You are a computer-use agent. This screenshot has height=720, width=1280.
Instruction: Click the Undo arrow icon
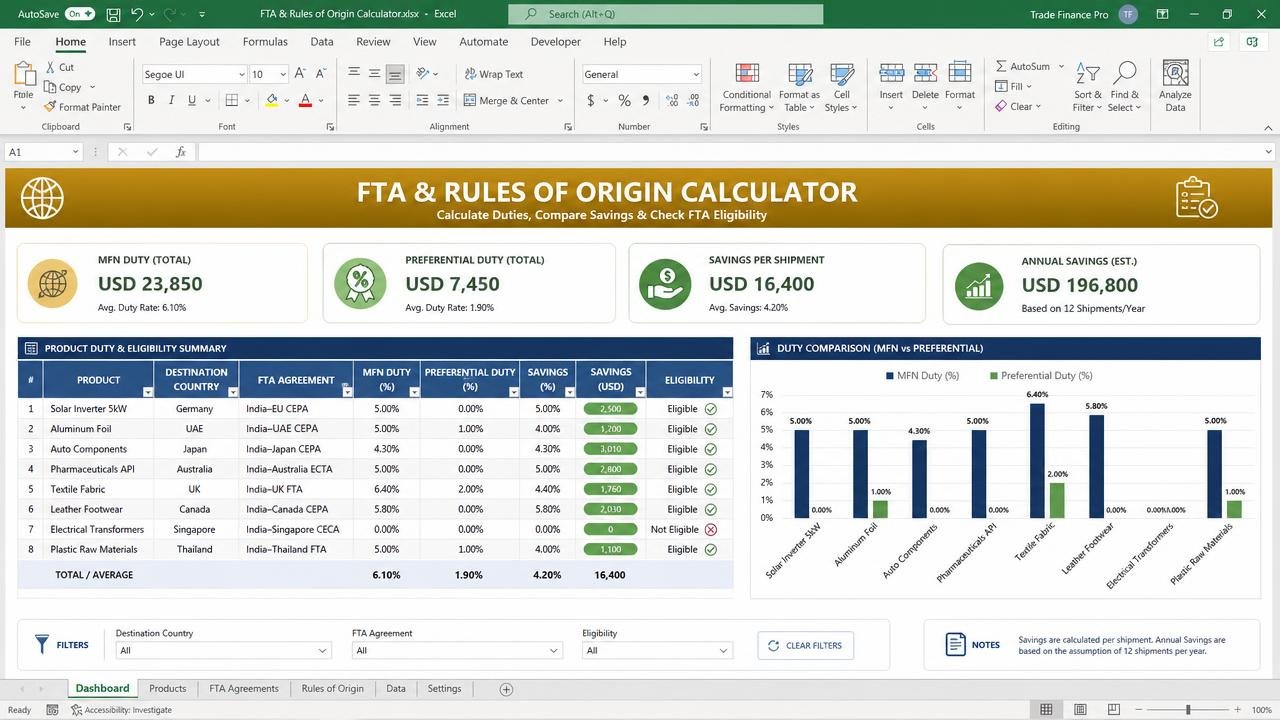(x=138, y=14)
